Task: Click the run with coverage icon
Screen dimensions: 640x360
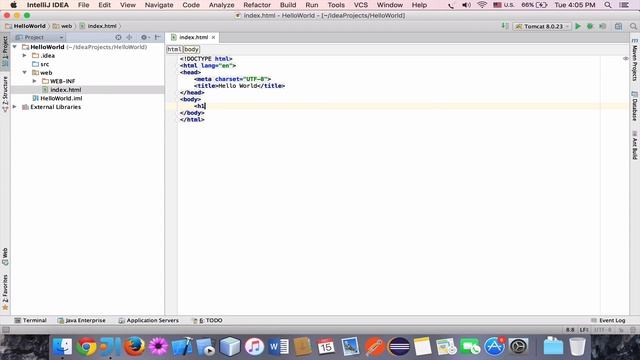Action: pos(602,26)
